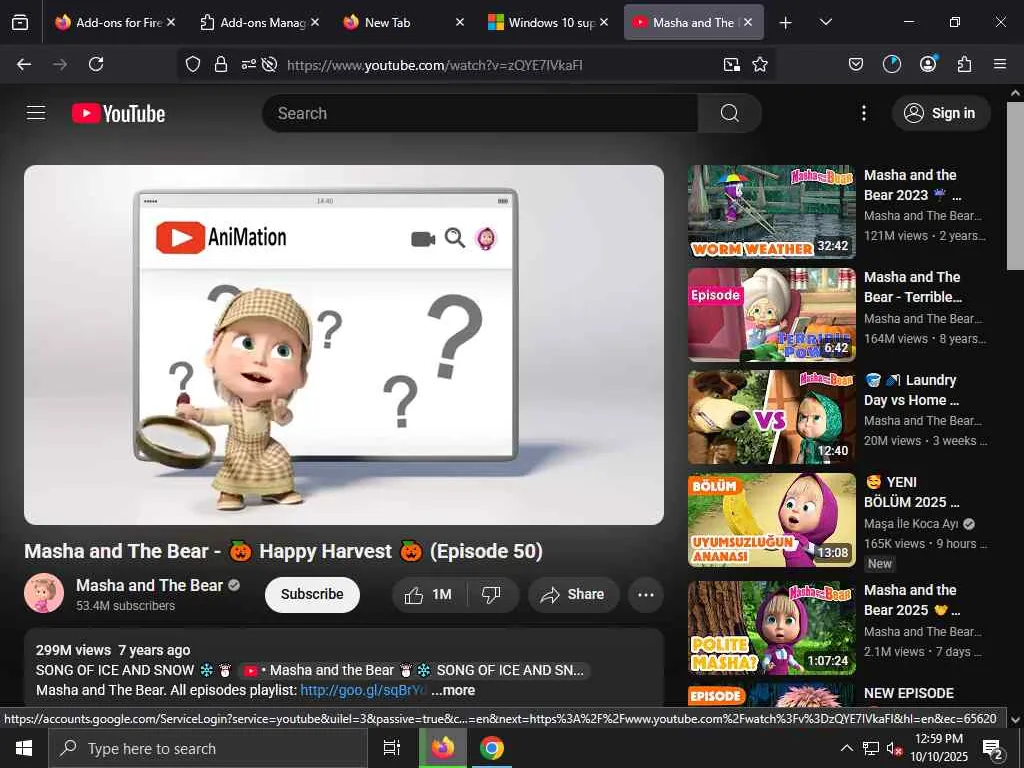This screenshot has height=768, width=1024.
Task: Open a new tab with plus button
Action: point(786,23)
